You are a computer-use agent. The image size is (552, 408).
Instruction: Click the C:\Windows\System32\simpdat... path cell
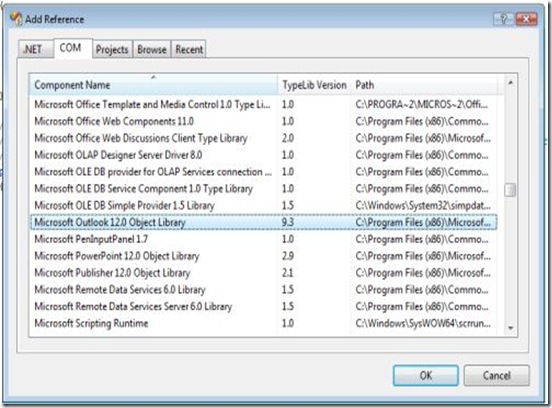click(423, 206)
